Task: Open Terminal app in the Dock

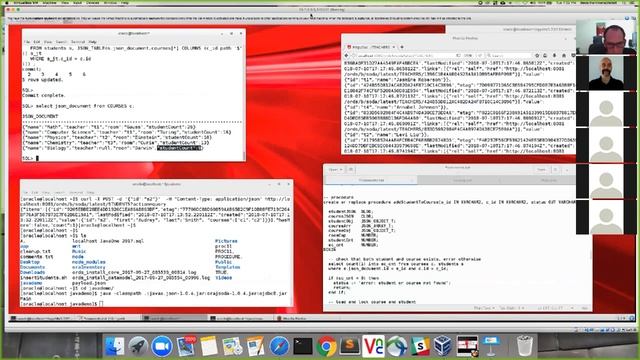Action: point(303,346)
